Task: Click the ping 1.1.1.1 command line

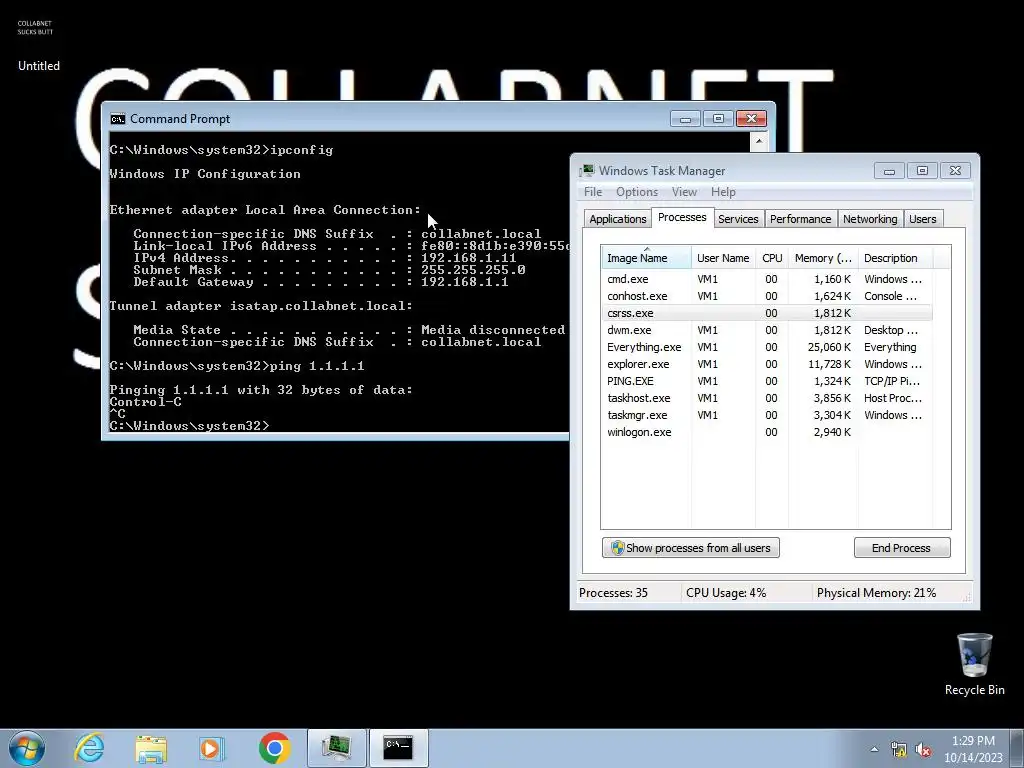Action: 236,366
